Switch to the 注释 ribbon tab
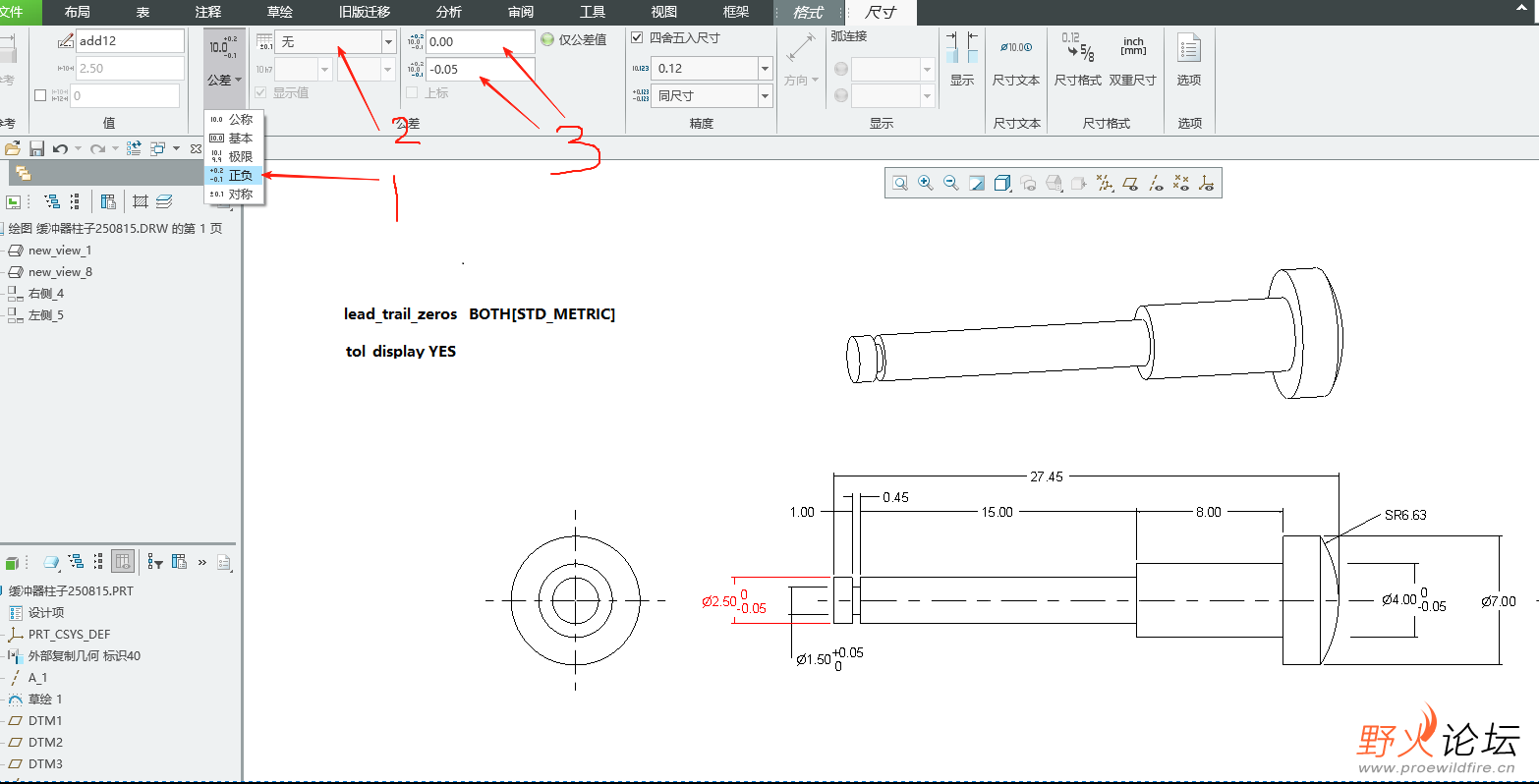 point(208,12)
